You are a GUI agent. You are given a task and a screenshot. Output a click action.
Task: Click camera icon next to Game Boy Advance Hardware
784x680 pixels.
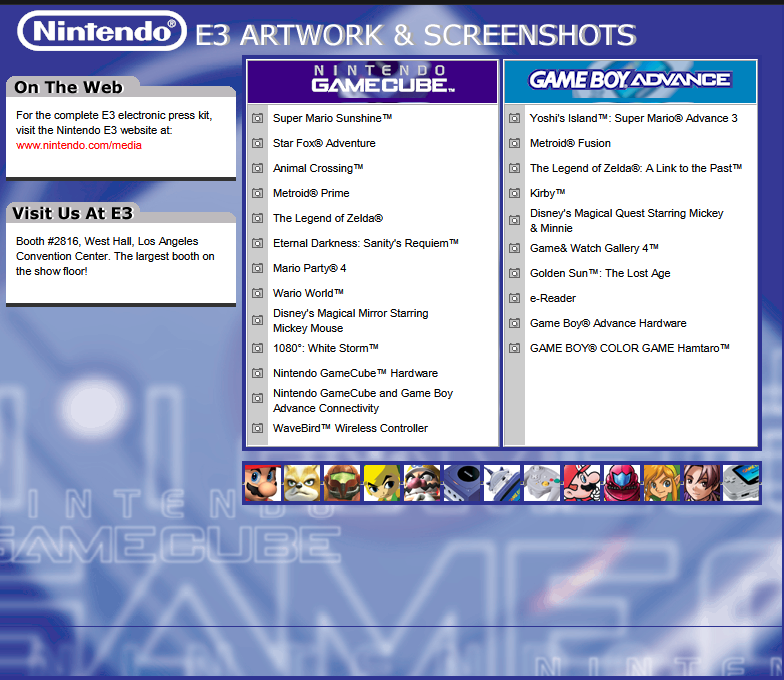point(514,324)
